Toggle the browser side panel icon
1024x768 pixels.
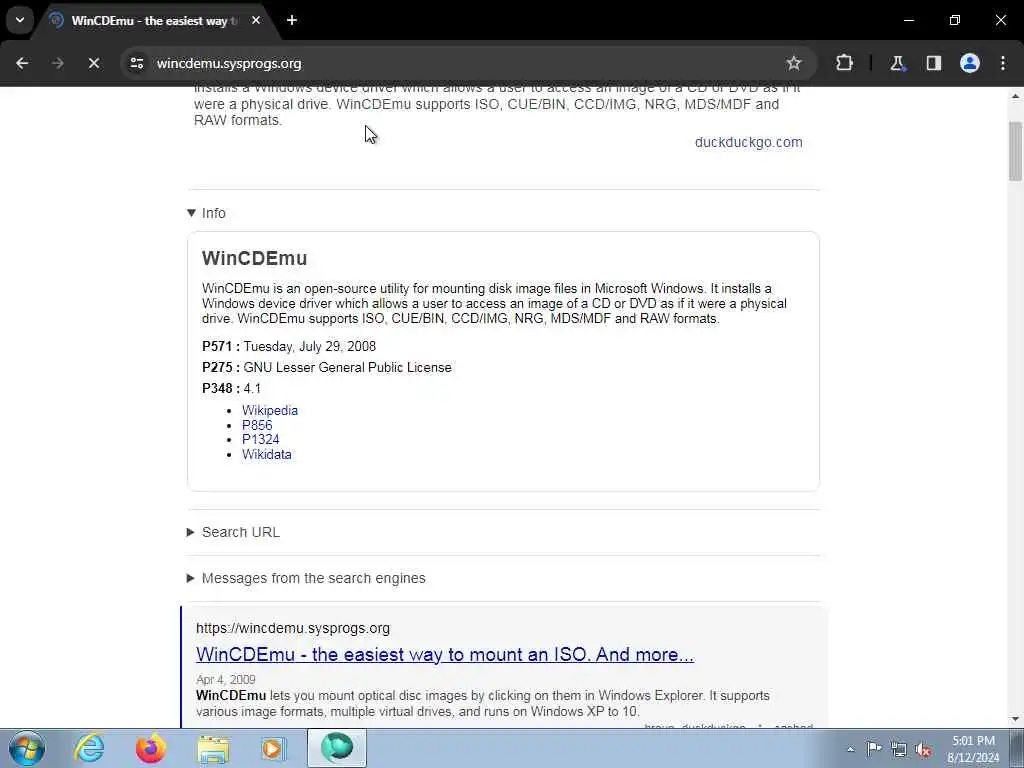933,63
